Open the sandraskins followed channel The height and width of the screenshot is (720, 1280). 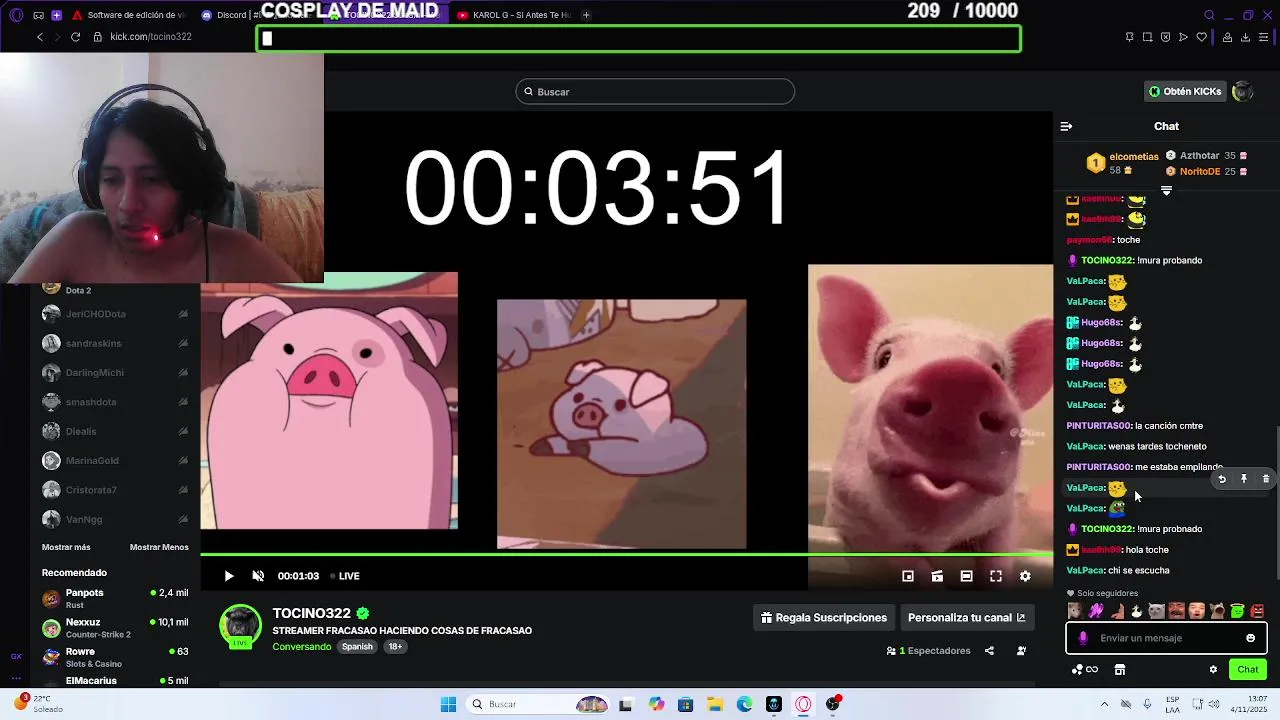point(115,343)
